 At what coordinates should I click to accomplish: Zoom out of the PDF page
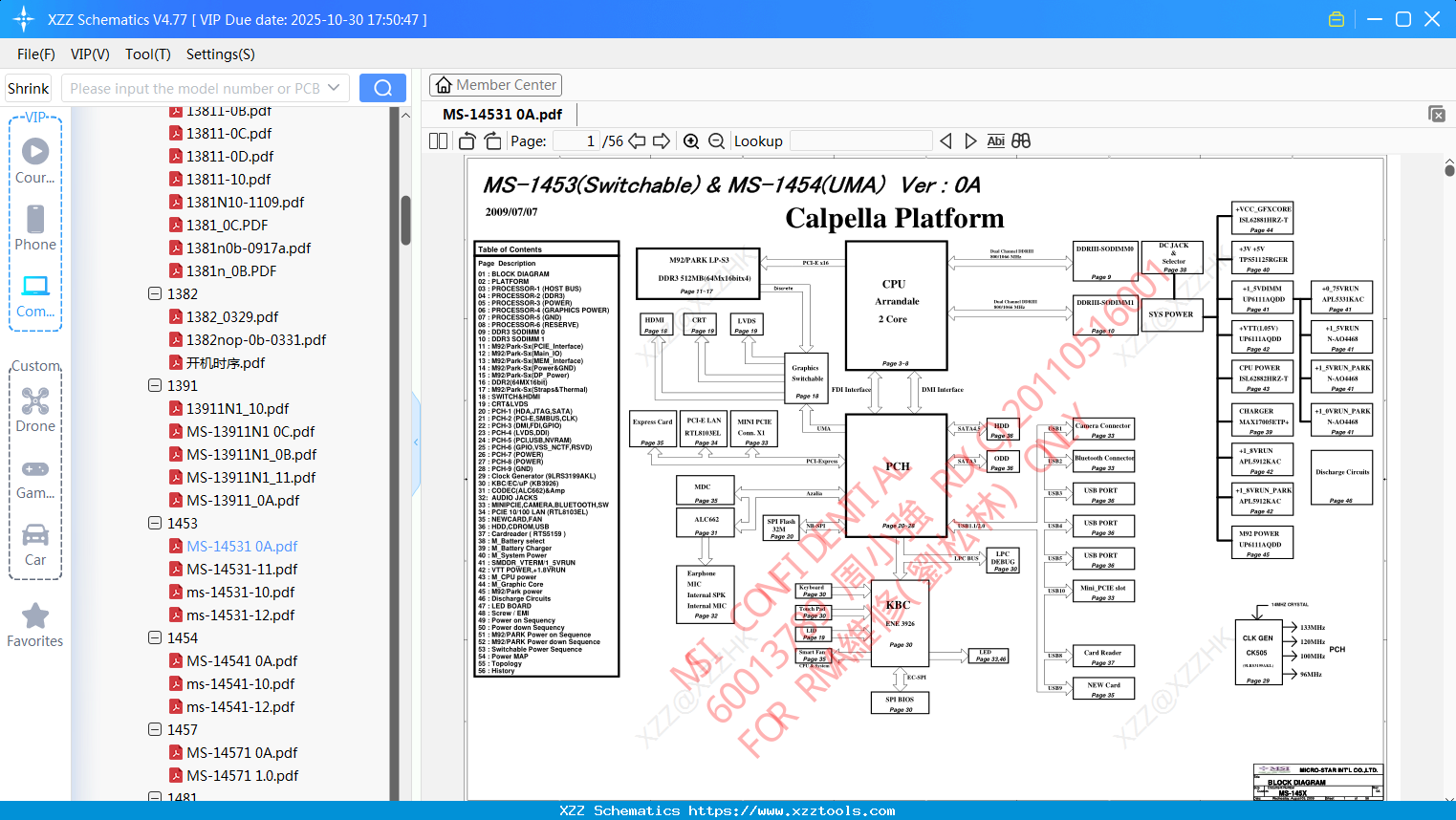point(716,140)
